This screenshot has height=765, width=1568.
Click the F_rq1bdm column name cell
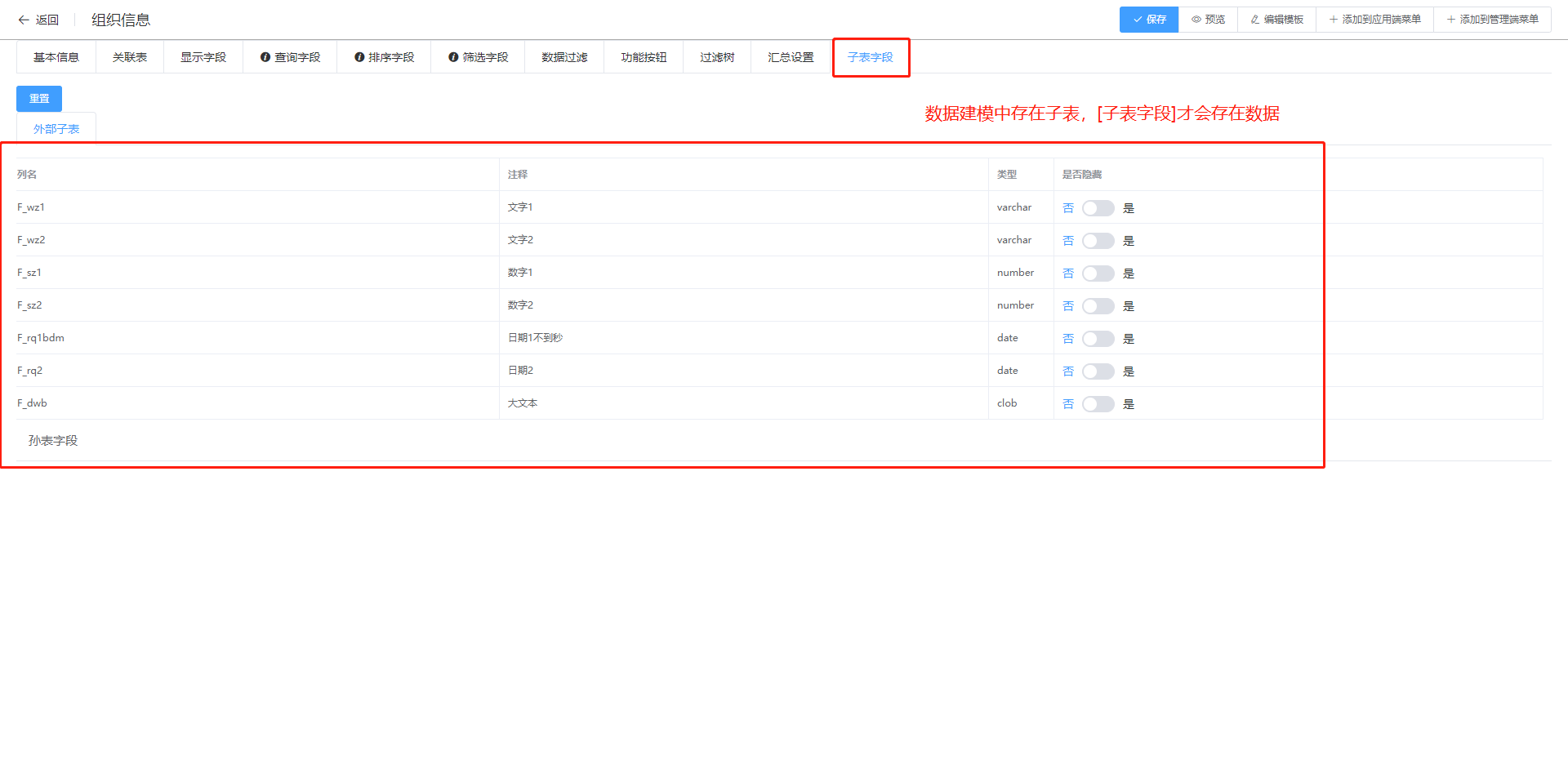(41, 338)
